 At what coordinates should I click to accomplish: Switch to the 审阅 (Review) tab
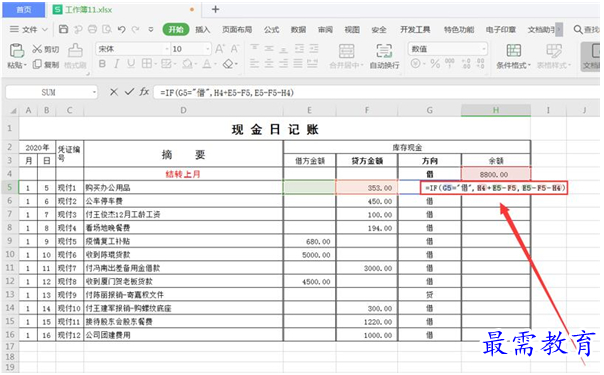coord(325,29)
